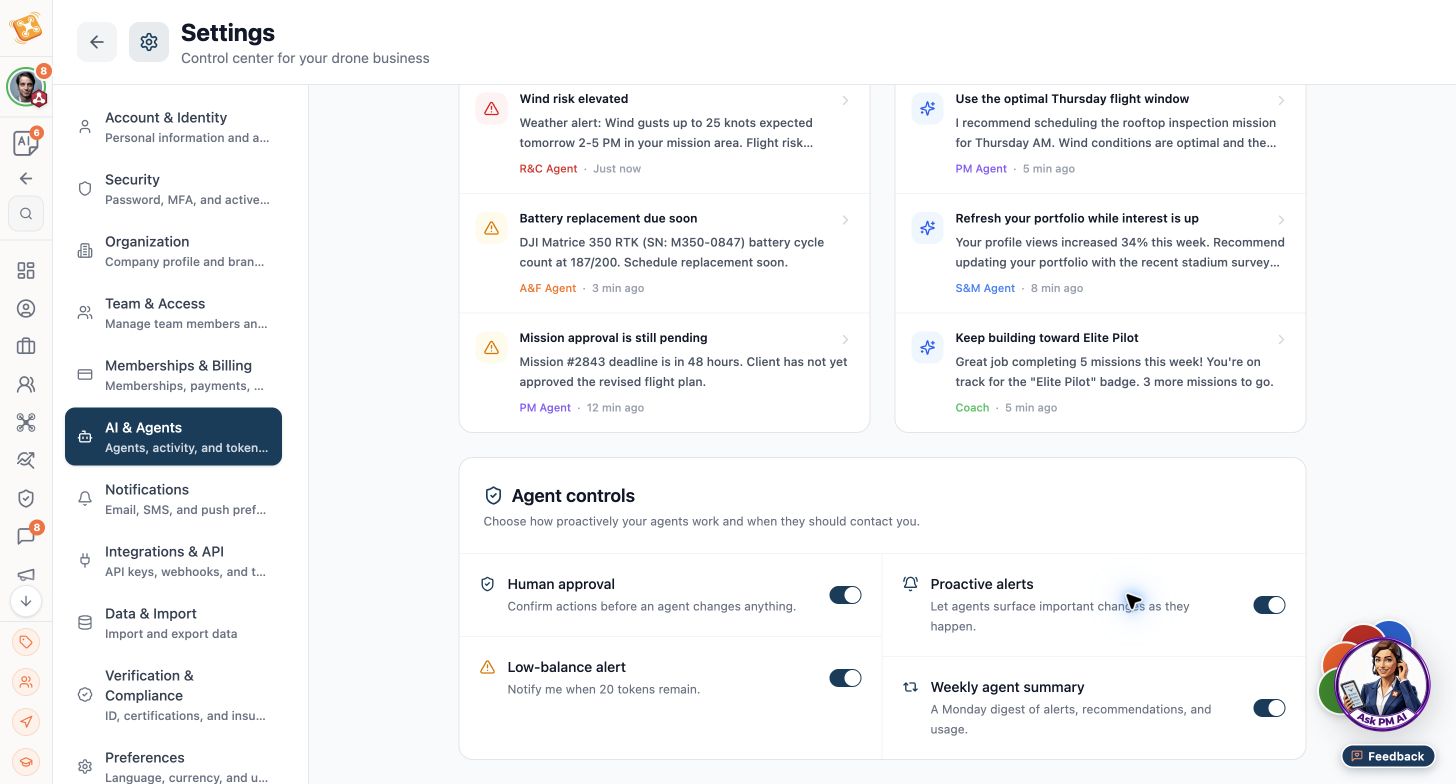Open the Ask PM AI assistant
1456x784 pixels.
1382,685
